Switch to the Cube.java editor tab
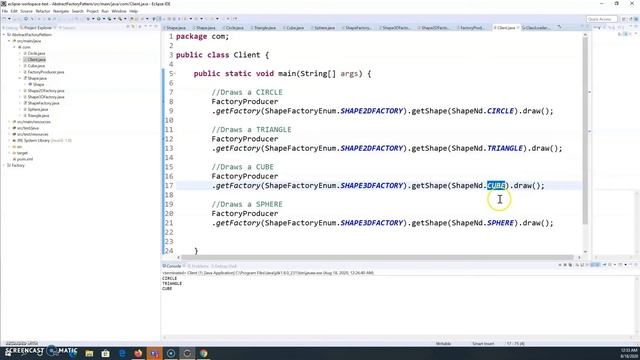The width and height of the screenshot is (640, 360). click(x=294, y=28)
